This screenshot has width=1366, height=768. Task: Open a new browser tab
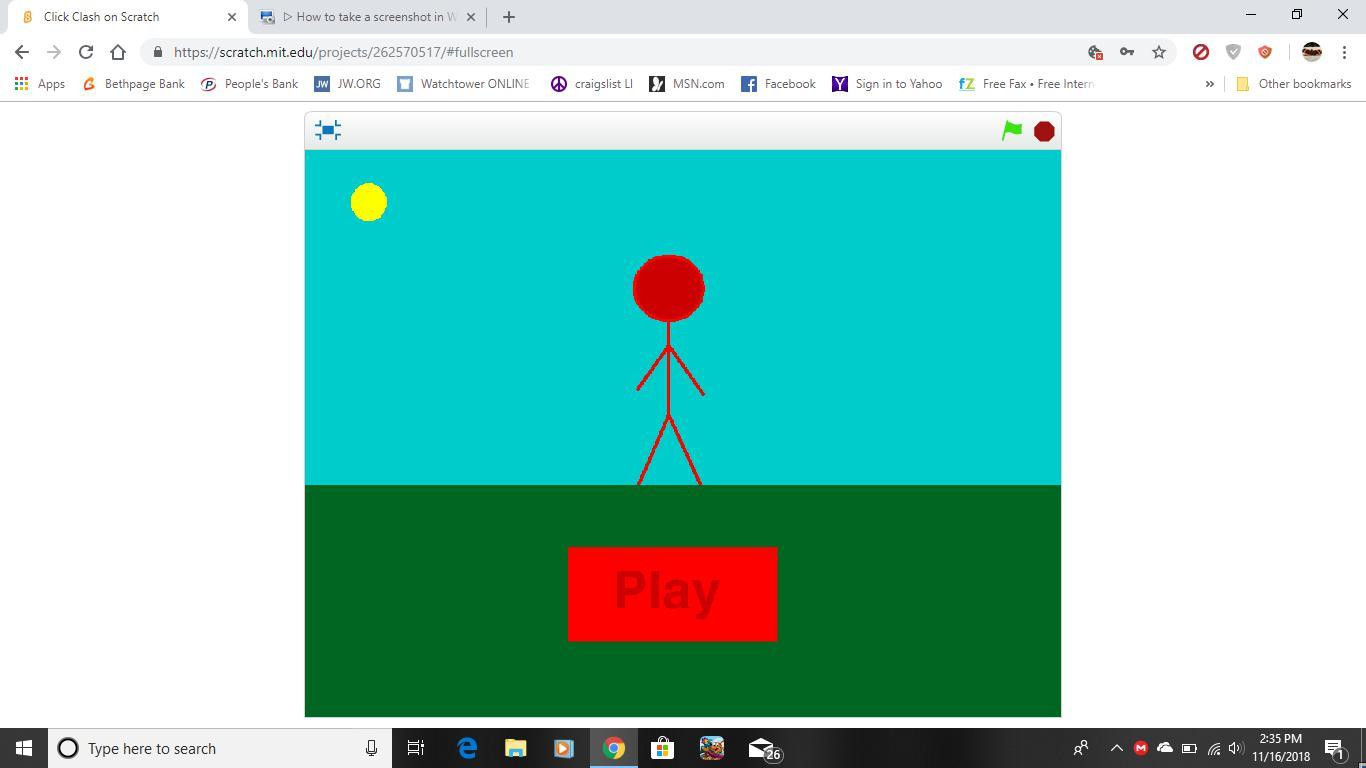[508, 17]
